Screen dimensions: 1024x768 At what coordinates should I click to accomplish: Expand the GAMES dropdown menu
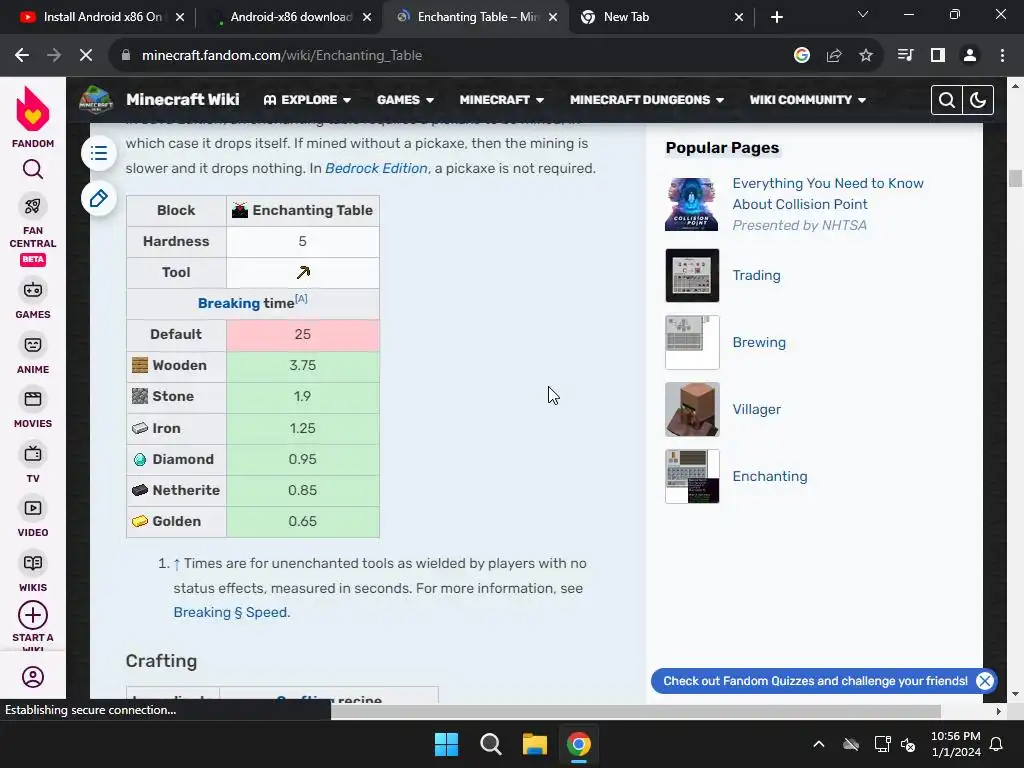click(x=405, y=100)
